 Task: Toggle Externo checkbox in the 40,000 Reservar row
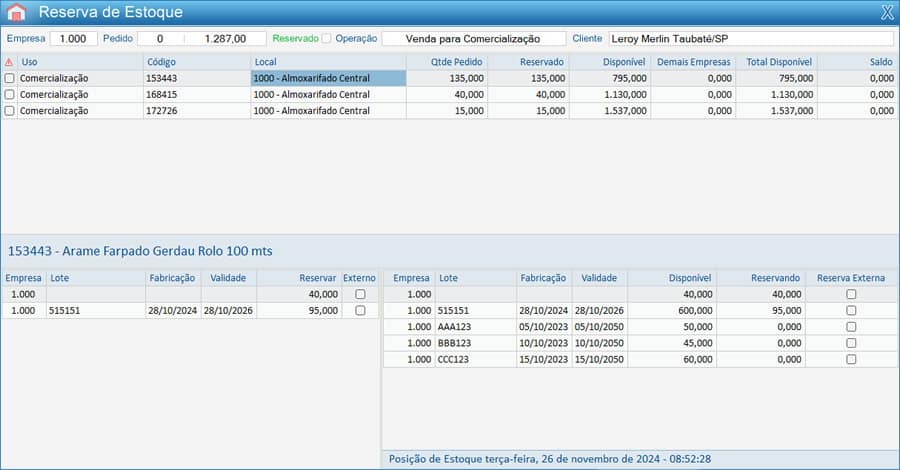[360, 294]
